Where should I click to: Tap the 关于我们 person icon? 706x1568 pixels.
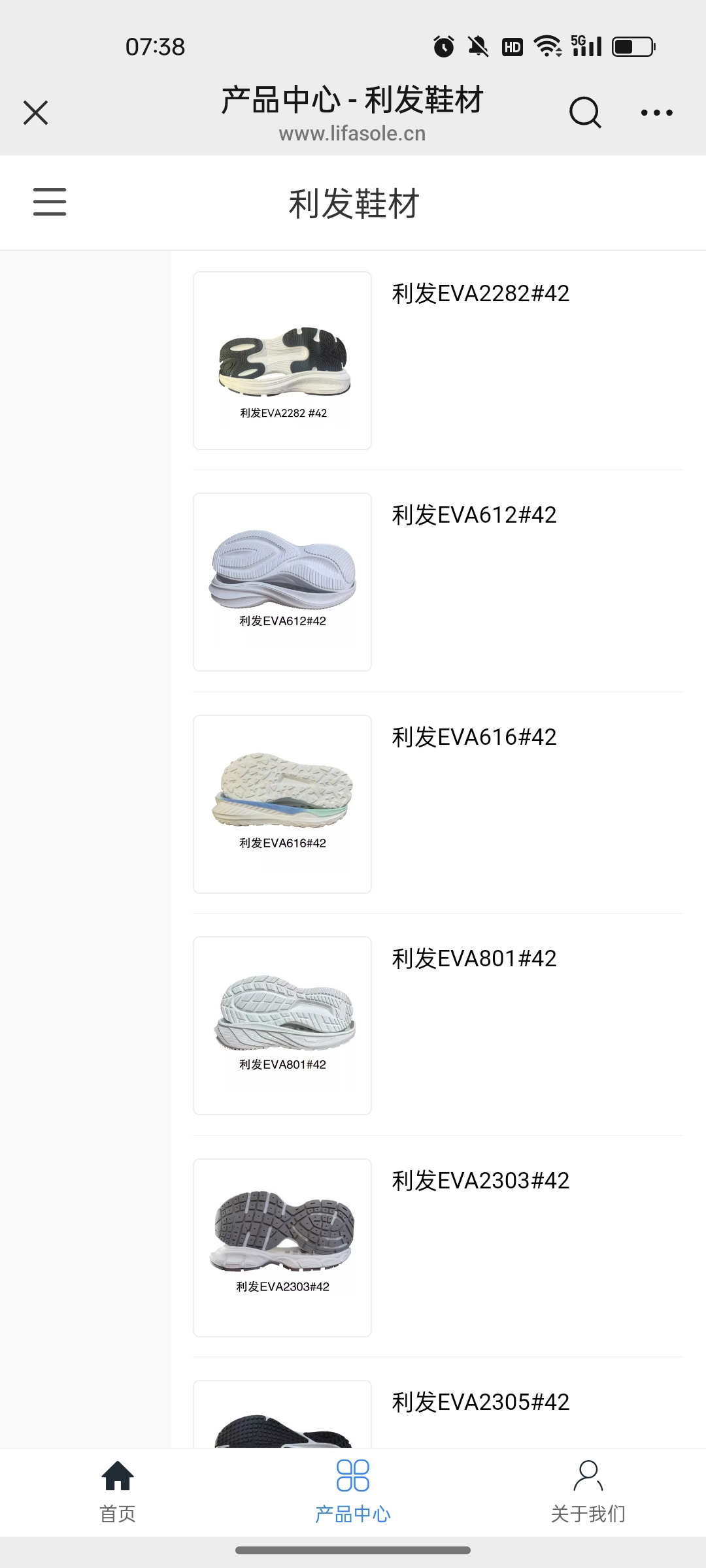point(588,1475)
